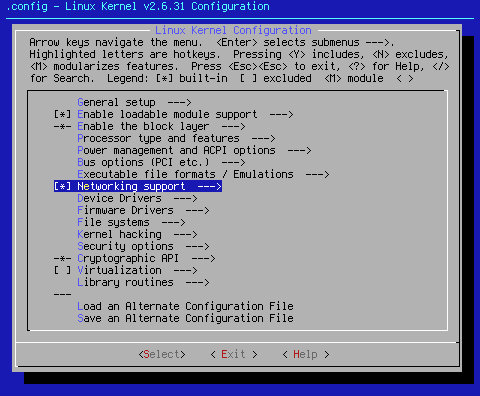Click the arrow after Virtualization
This screenshot has height=396, width=480.
(185, 270)
